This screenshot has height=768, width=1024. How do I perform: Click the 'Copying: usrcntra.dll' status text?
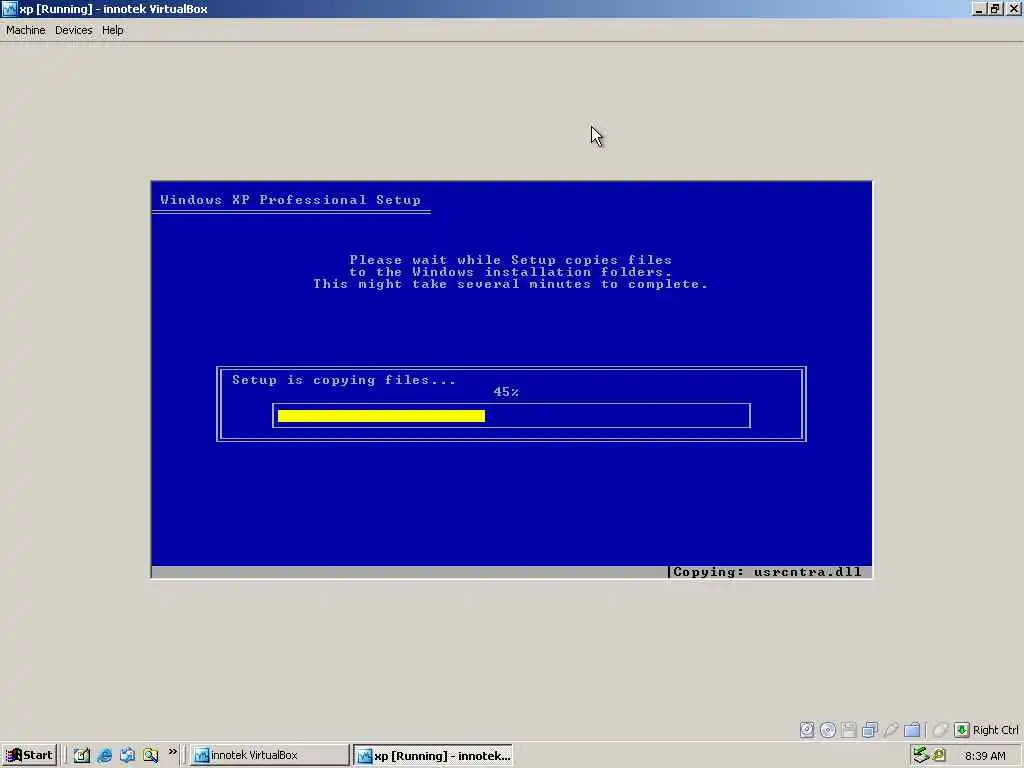[767, 572]
